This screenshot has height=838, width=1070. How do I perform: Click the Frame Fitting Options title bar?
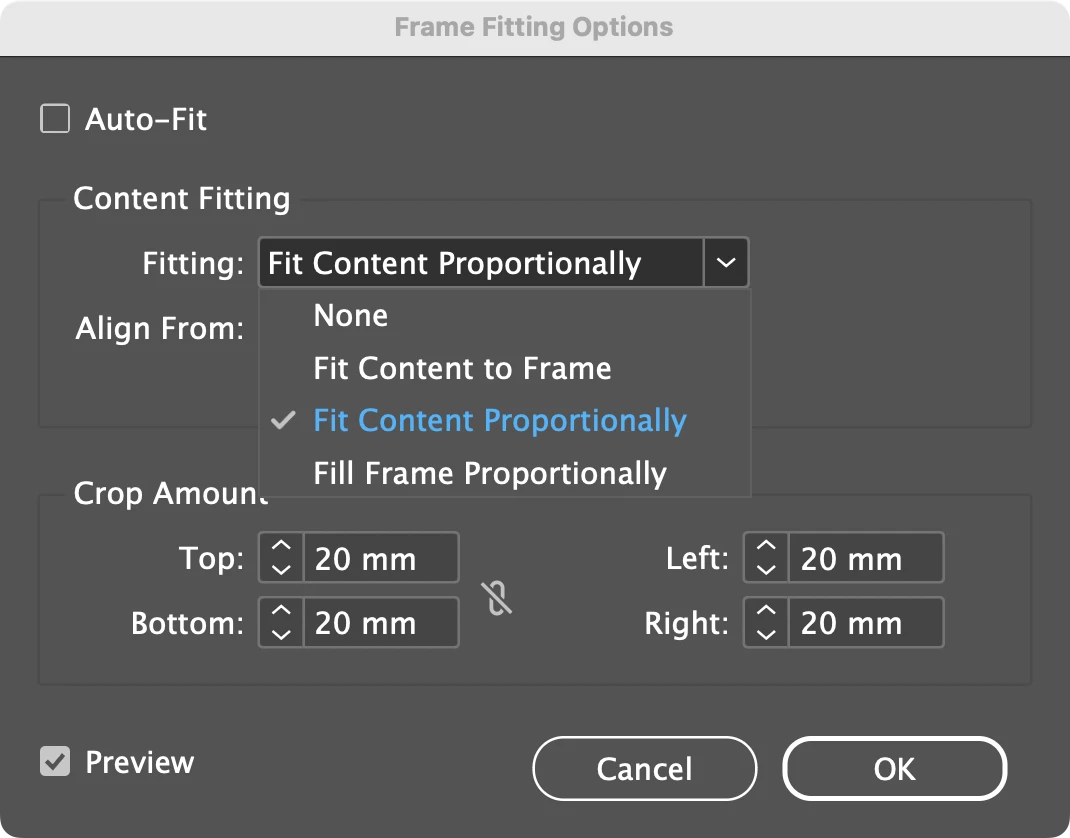(x=534, y=27)
